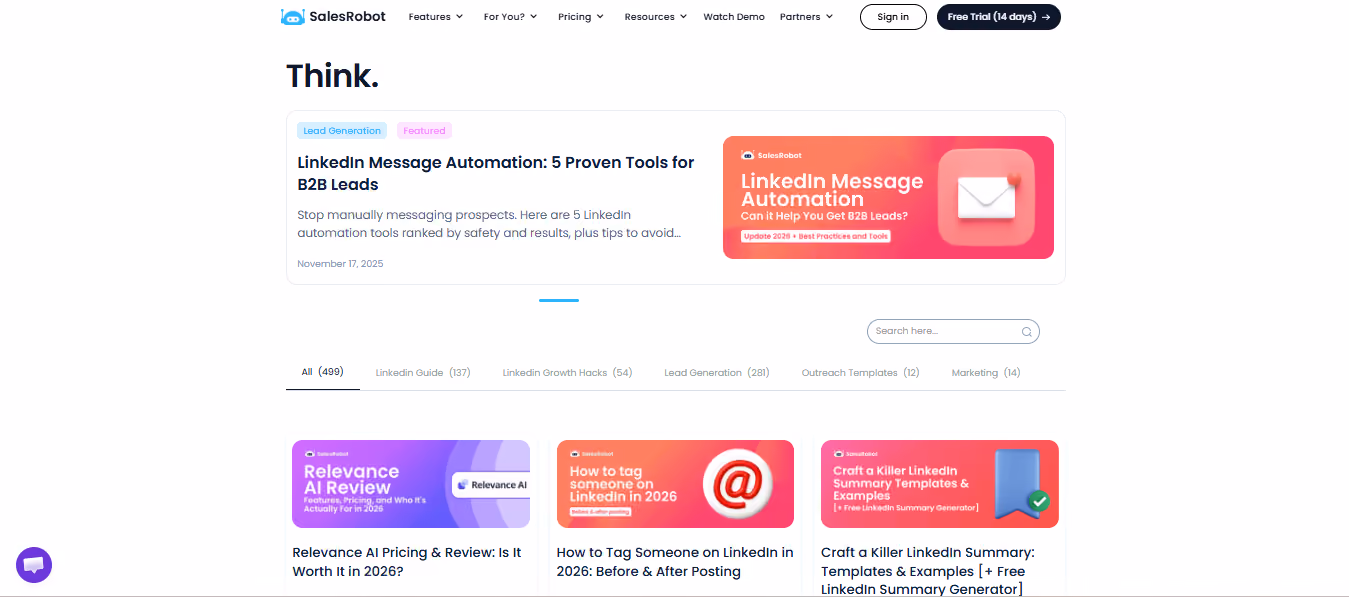Click the November 17, 2025 date text
Image resolution: width=1349 pixels, height=597 pixels.
coord(340,264)
